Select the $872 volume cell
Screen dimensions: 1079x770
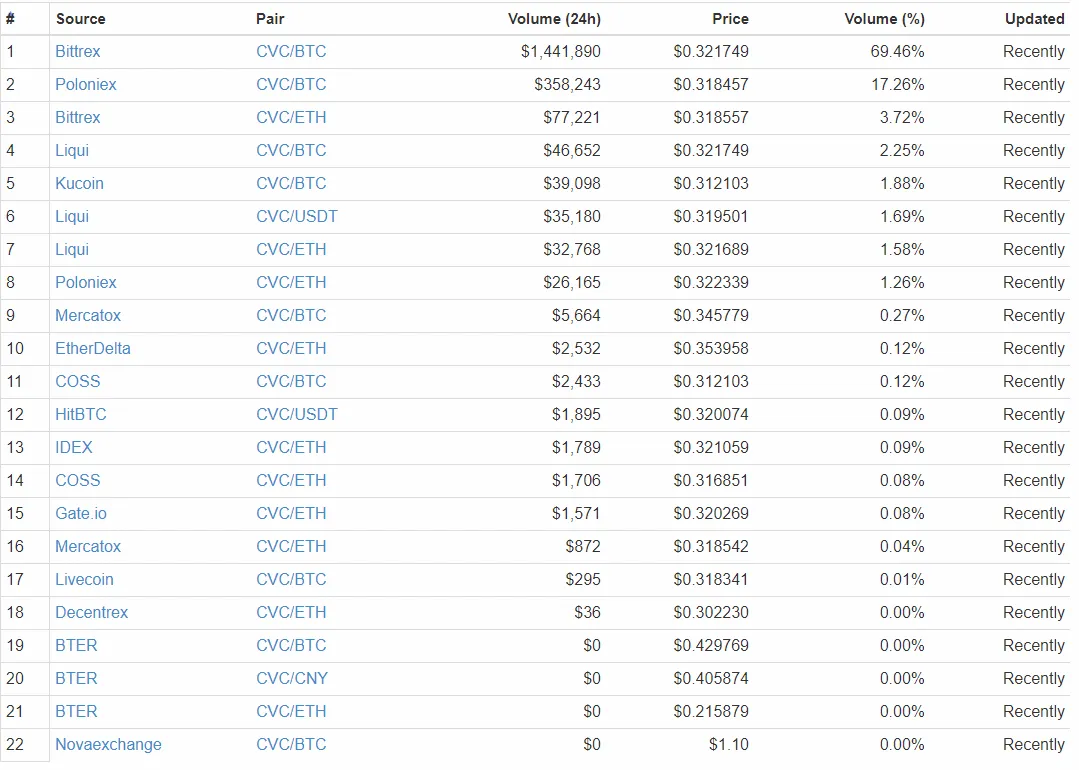(x=583, y=547)
